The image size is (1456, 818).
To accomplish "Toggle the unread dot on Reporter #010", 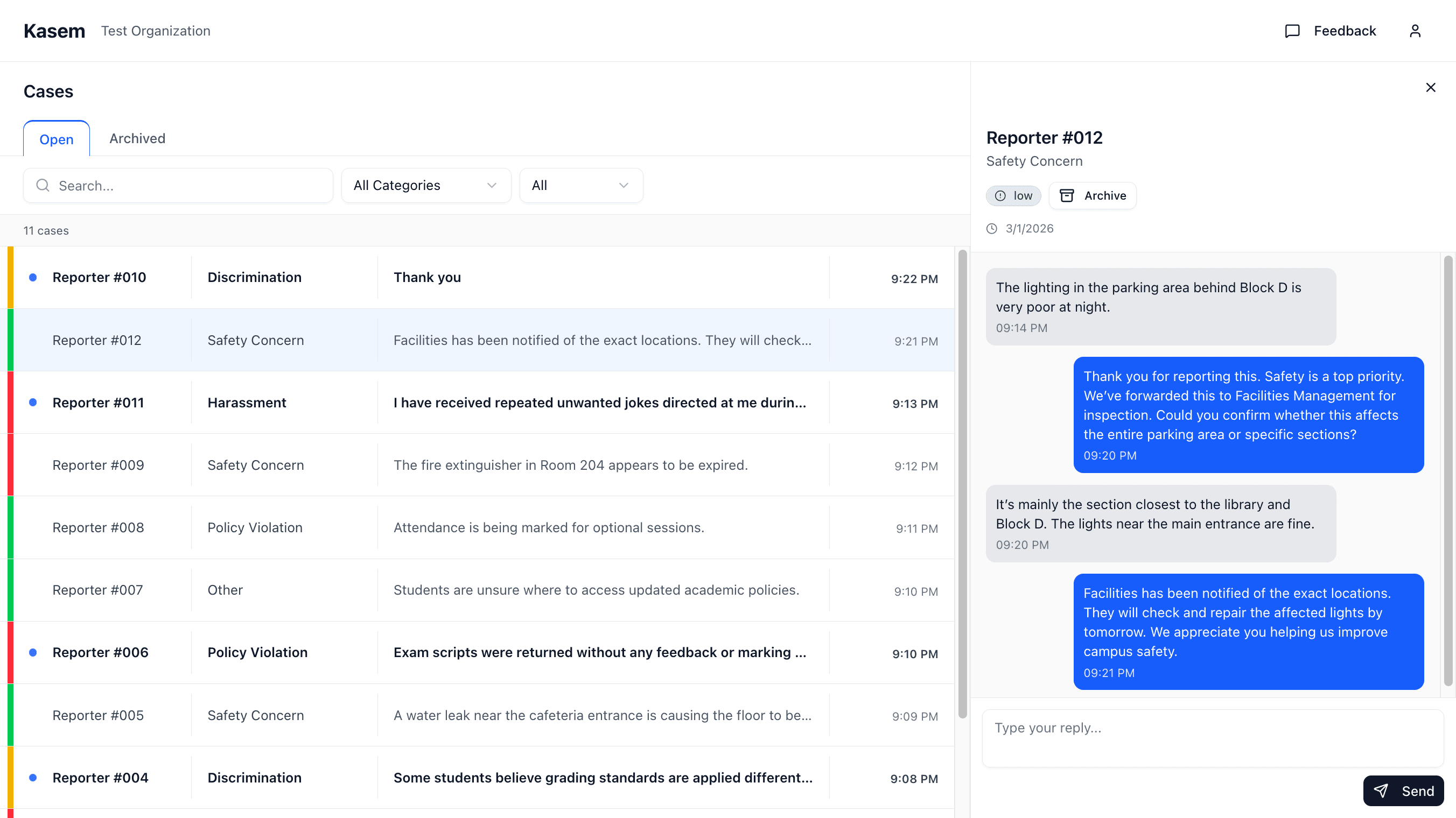I will (33, 277).
